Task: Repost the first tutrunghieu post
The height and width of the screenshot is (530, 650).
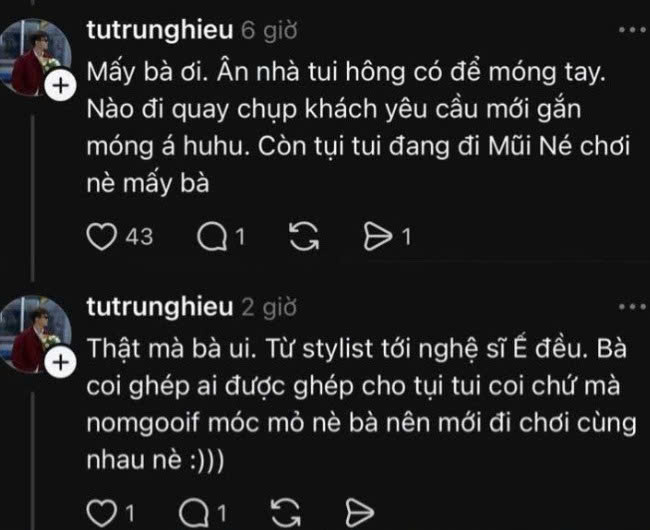Action: tap(303, 237)
